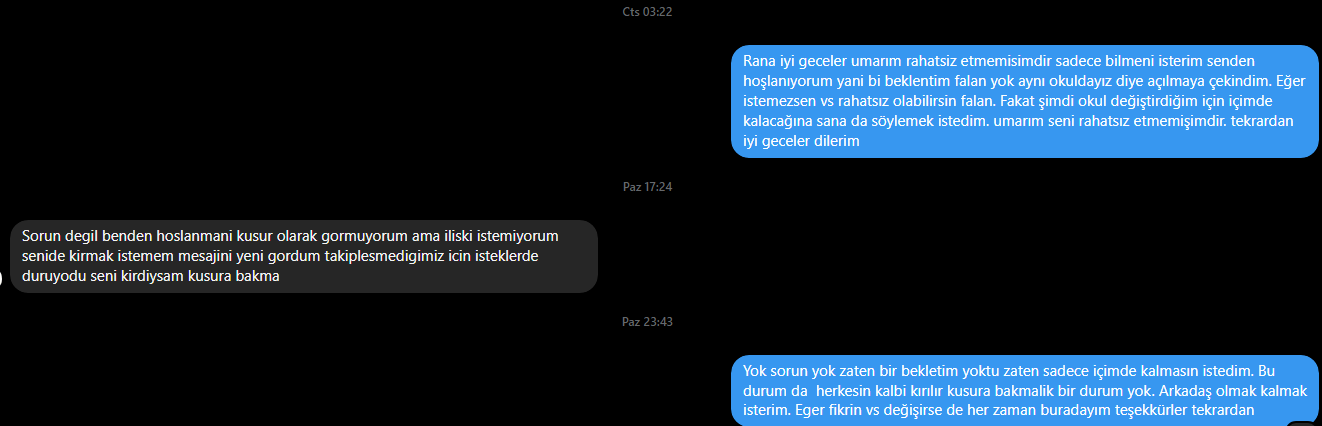The image size is (1322, 426).
Task: Click the word "duruyodu" in the gray reply
Action: 51,277
